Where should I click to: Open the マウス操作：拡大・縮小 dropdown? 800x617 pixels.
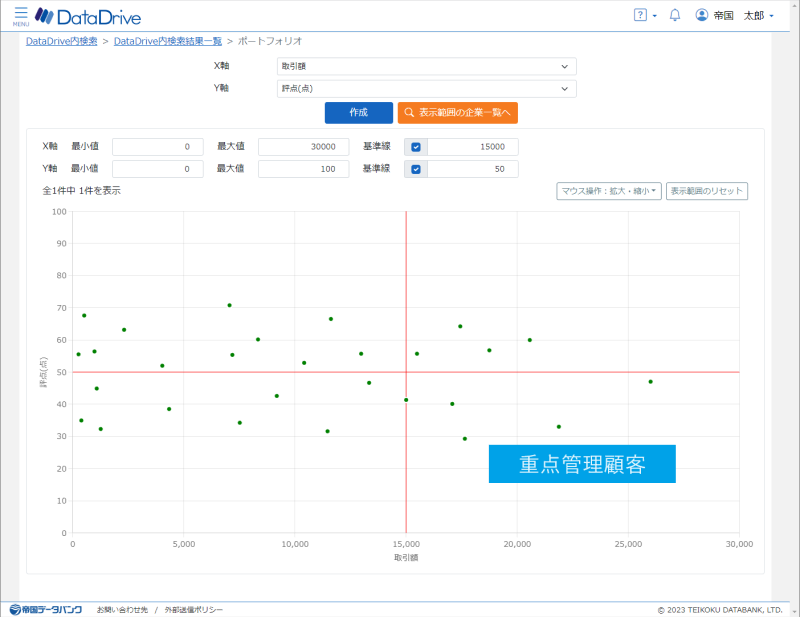pos(609,191)
